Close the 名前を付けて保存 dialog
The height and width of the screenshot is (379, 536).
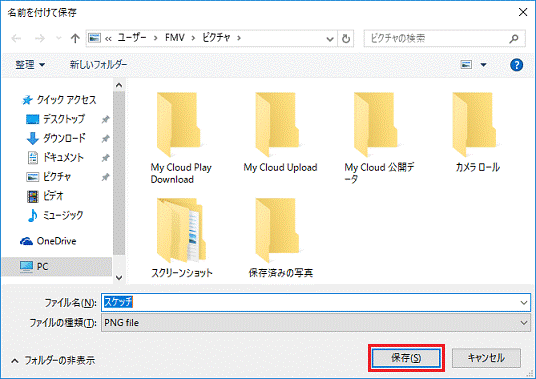pos(523,12)
